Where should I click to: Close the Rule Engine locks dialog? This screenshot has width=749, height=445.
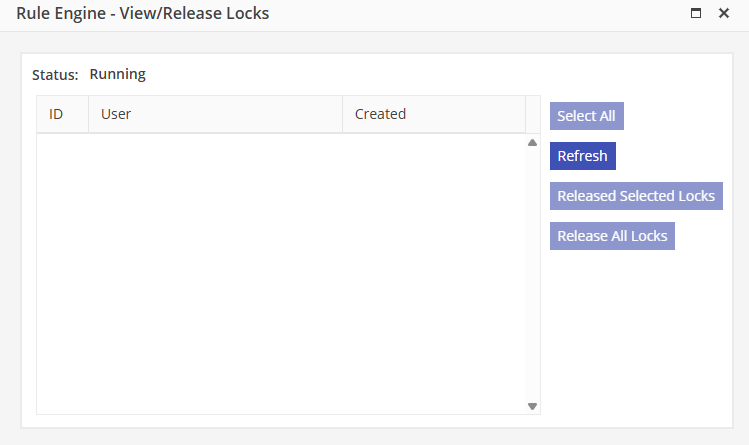tap(724, 14)
